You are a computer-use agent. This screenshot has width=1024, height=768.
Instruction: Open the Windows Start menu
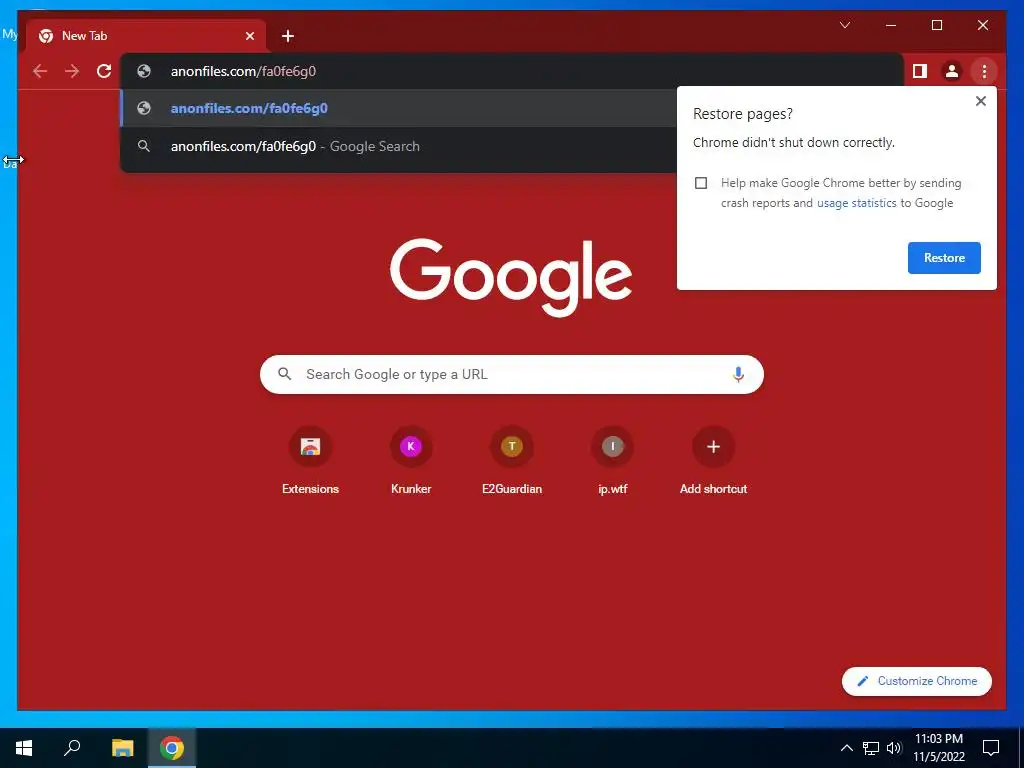pyautogui.click(x=24, y=748)
